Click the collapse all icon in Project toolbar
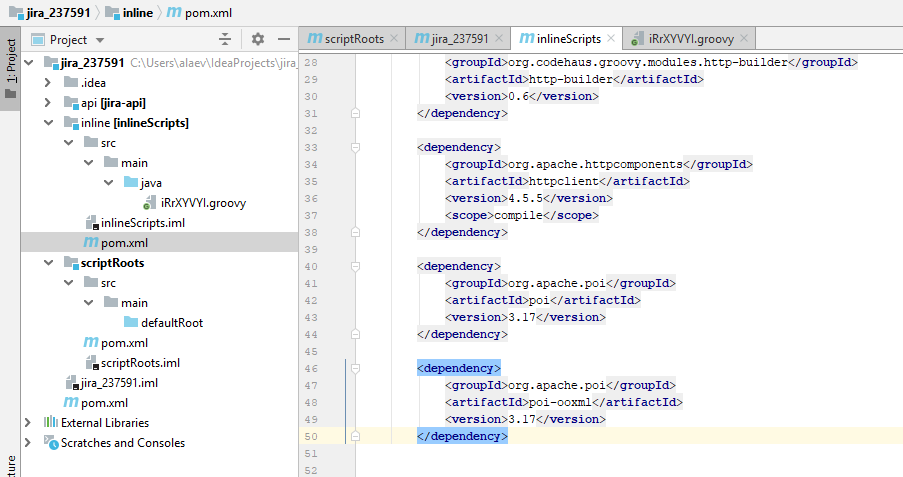Viewport: 903px width, 477px height. coord(225,39)
